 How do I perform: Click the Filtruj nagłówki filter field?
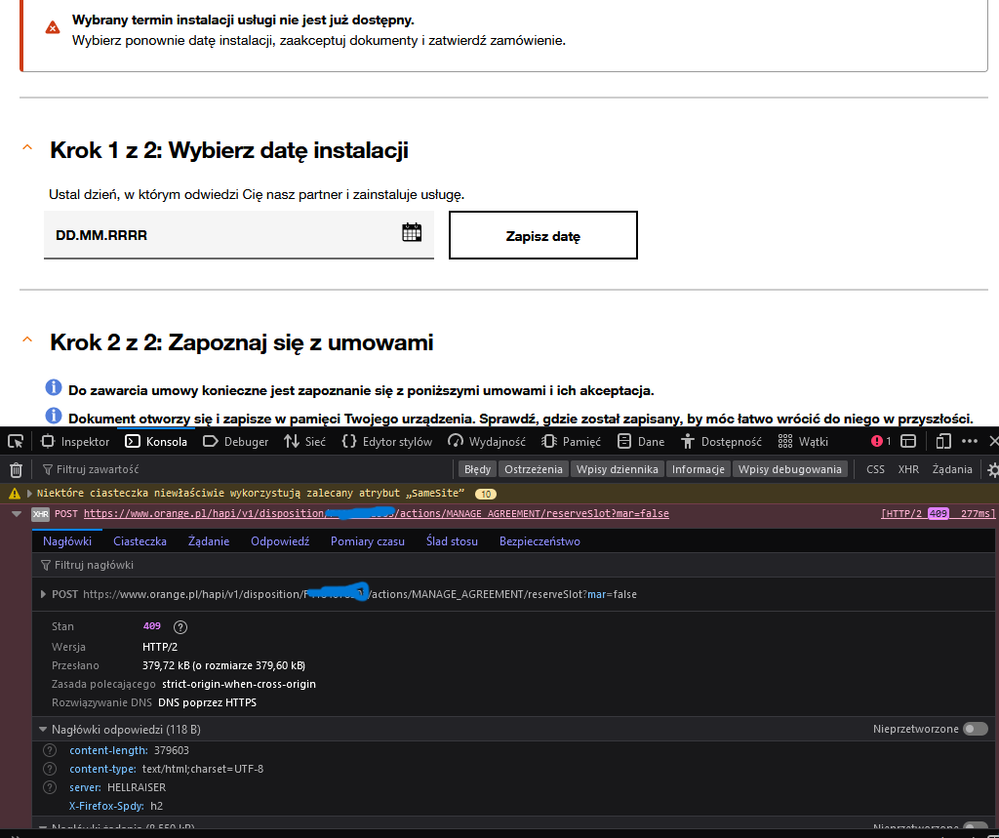(100, 565)
